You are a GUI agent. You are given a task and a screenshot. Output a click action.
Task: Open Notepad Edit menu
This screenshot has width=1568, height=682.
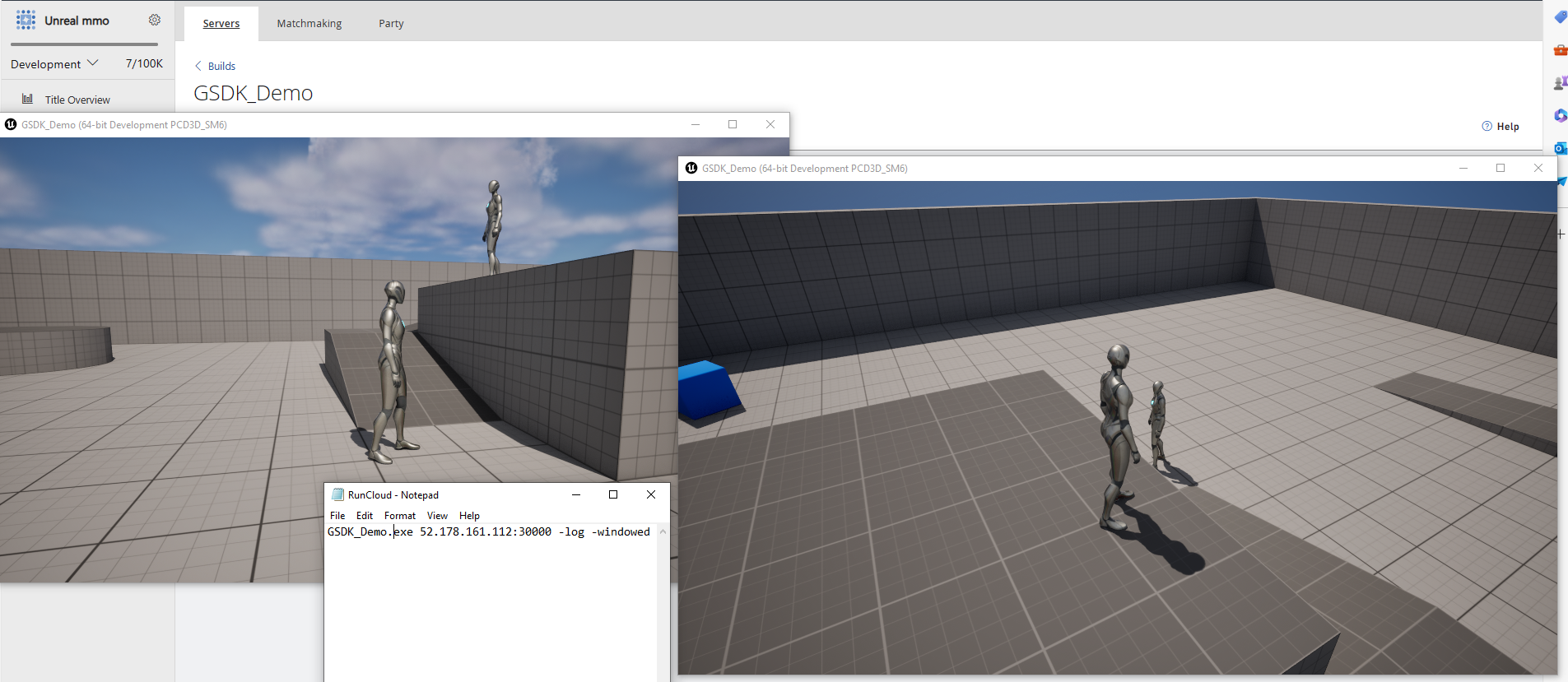pos(365,516)
